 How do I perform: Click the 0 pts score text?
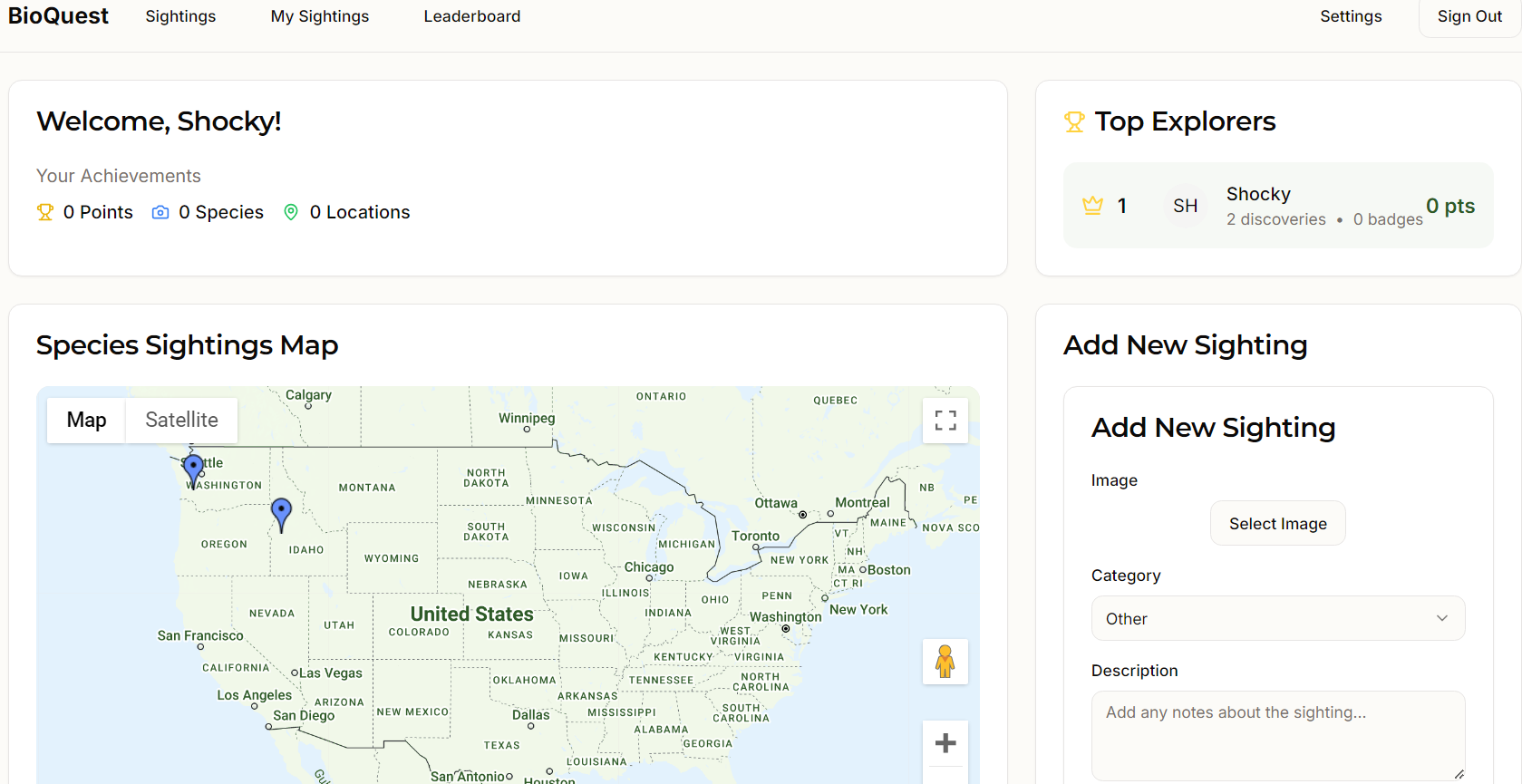pyautogui.click(x=1450, y=206)
